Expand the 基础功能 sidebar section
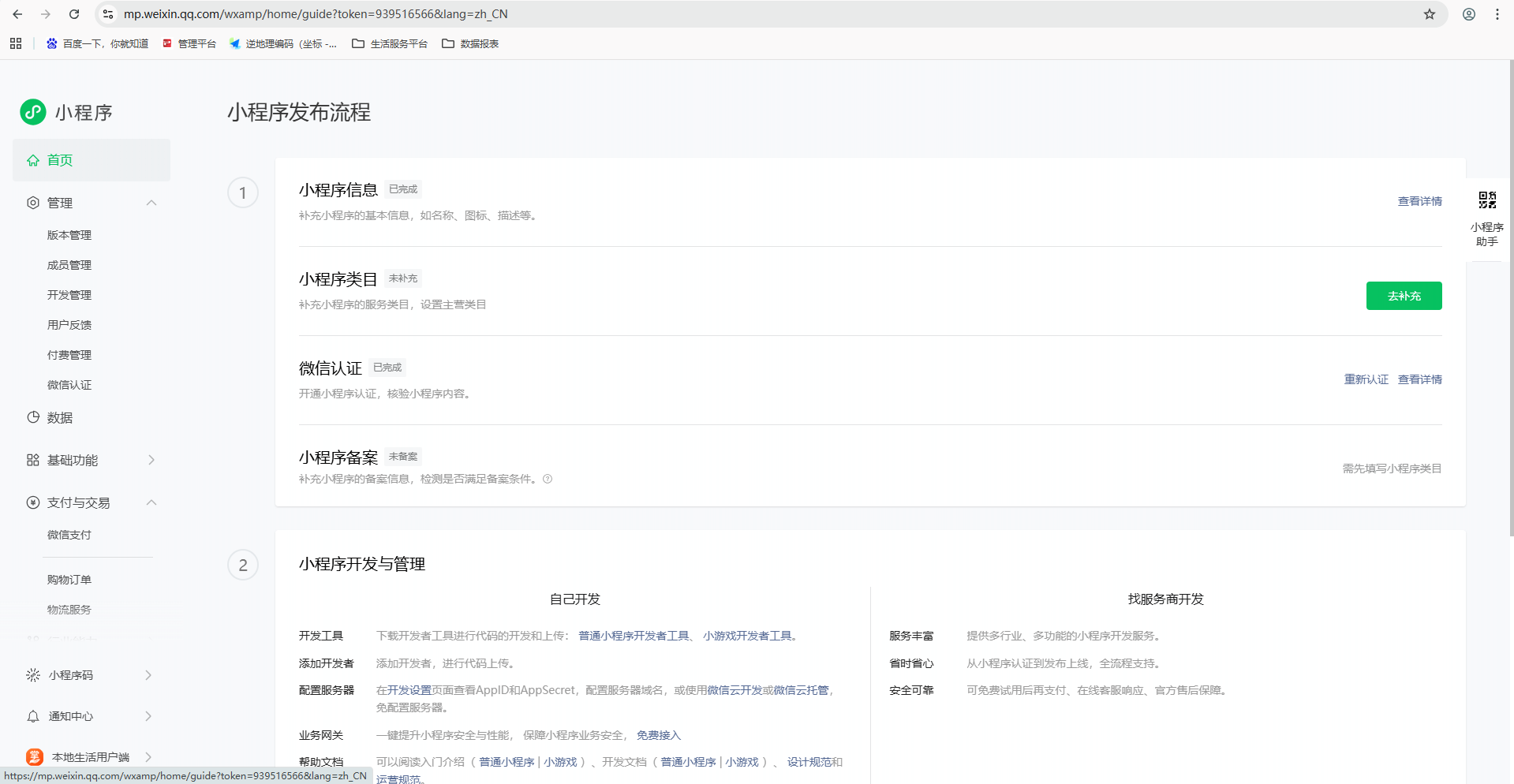This screenshot has width=1514, height=784. (151, 460)
